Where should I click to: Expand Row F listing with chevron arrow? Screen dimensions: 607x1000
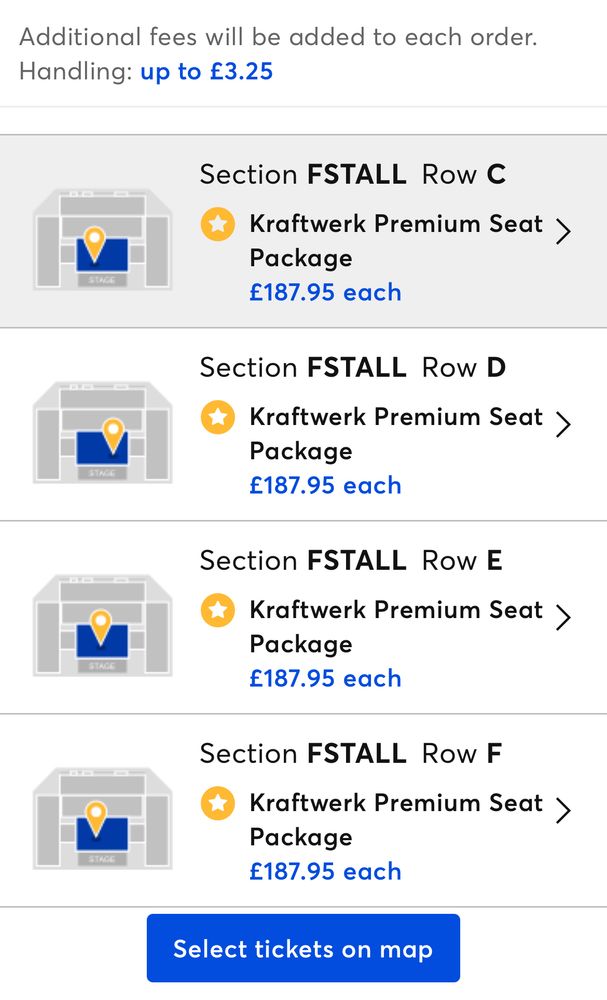[564, 811]
